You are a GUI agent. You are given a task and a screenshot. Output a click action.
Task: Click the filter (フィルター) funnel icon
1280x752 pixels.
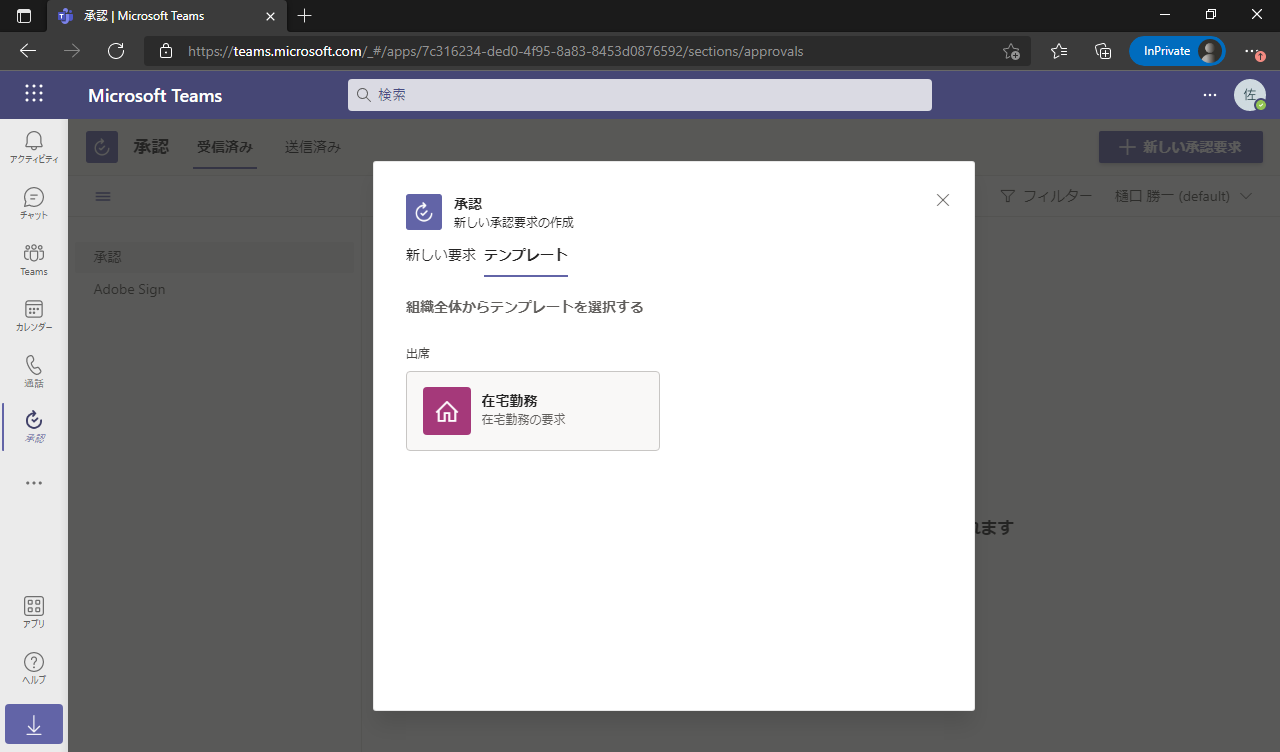pyautogui.click(x=1008, y=196)
